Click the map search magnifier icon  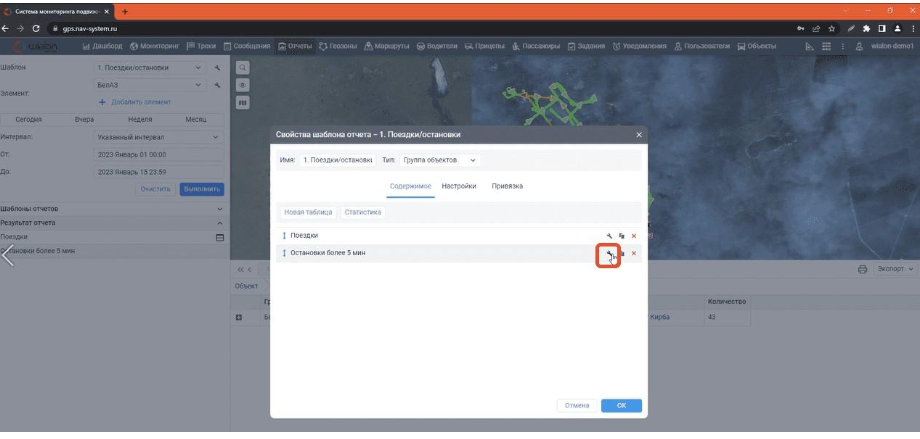[242, 69]
